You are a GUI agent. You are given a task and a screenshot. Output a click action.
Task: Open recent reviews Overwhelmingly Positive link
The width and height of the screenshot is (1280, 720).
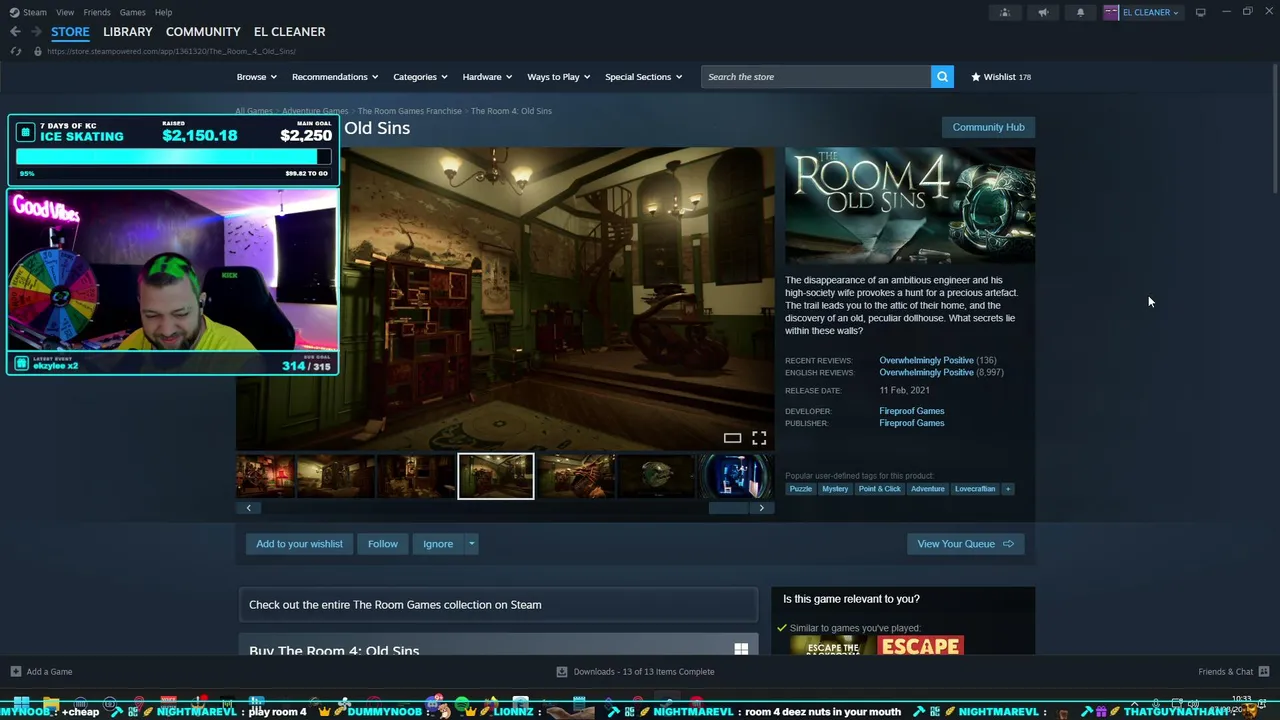click(x=926, y=360)
